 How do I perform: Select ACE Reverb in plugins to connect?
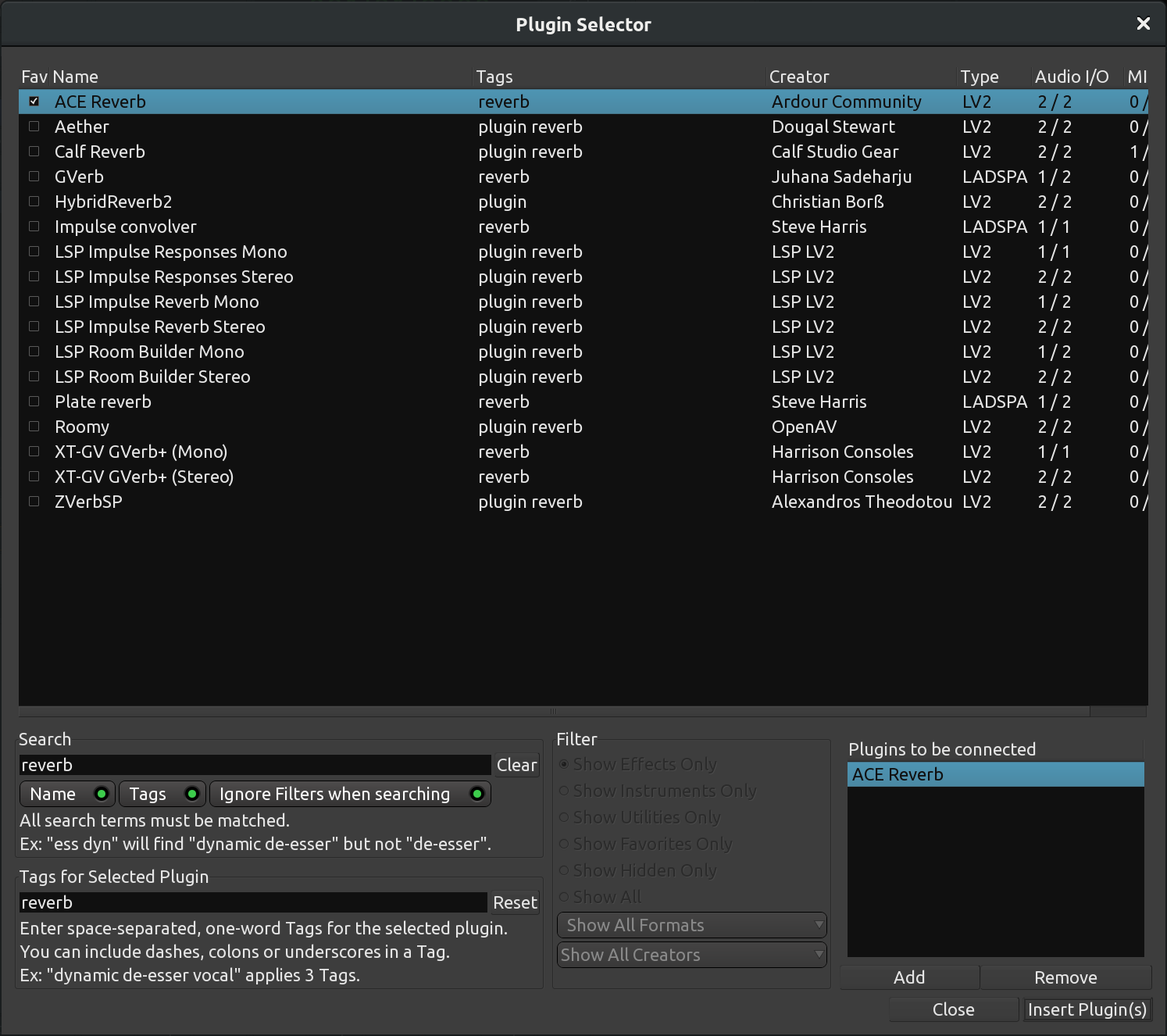pyautogui.click(x=996, y=774)
